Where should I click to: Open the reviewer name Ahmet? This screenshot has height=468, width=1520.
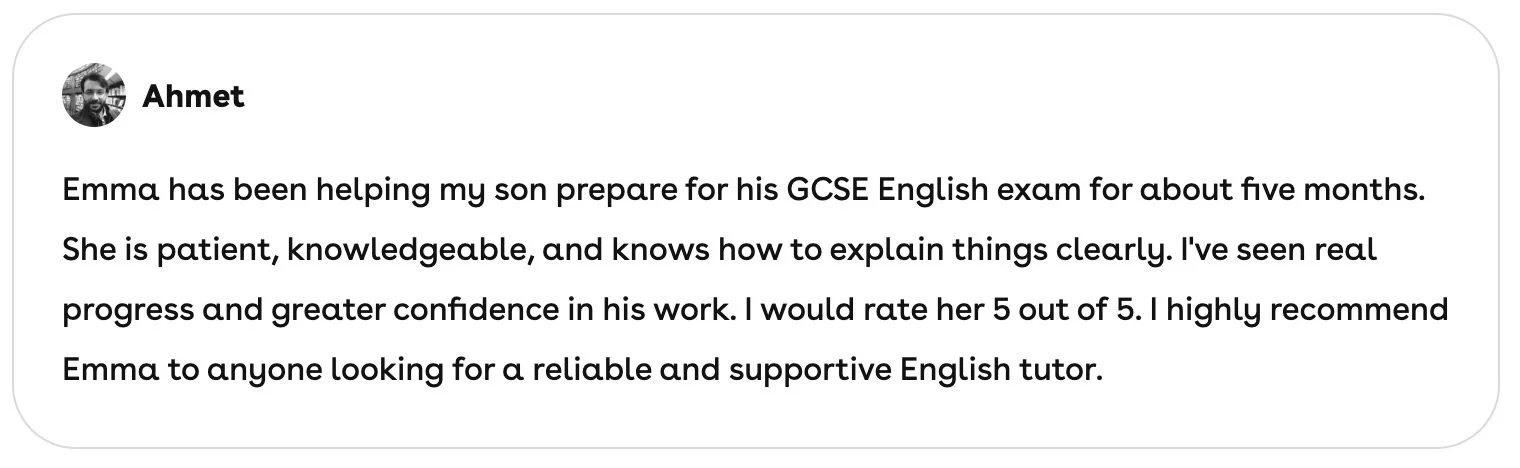pos(193,96)
